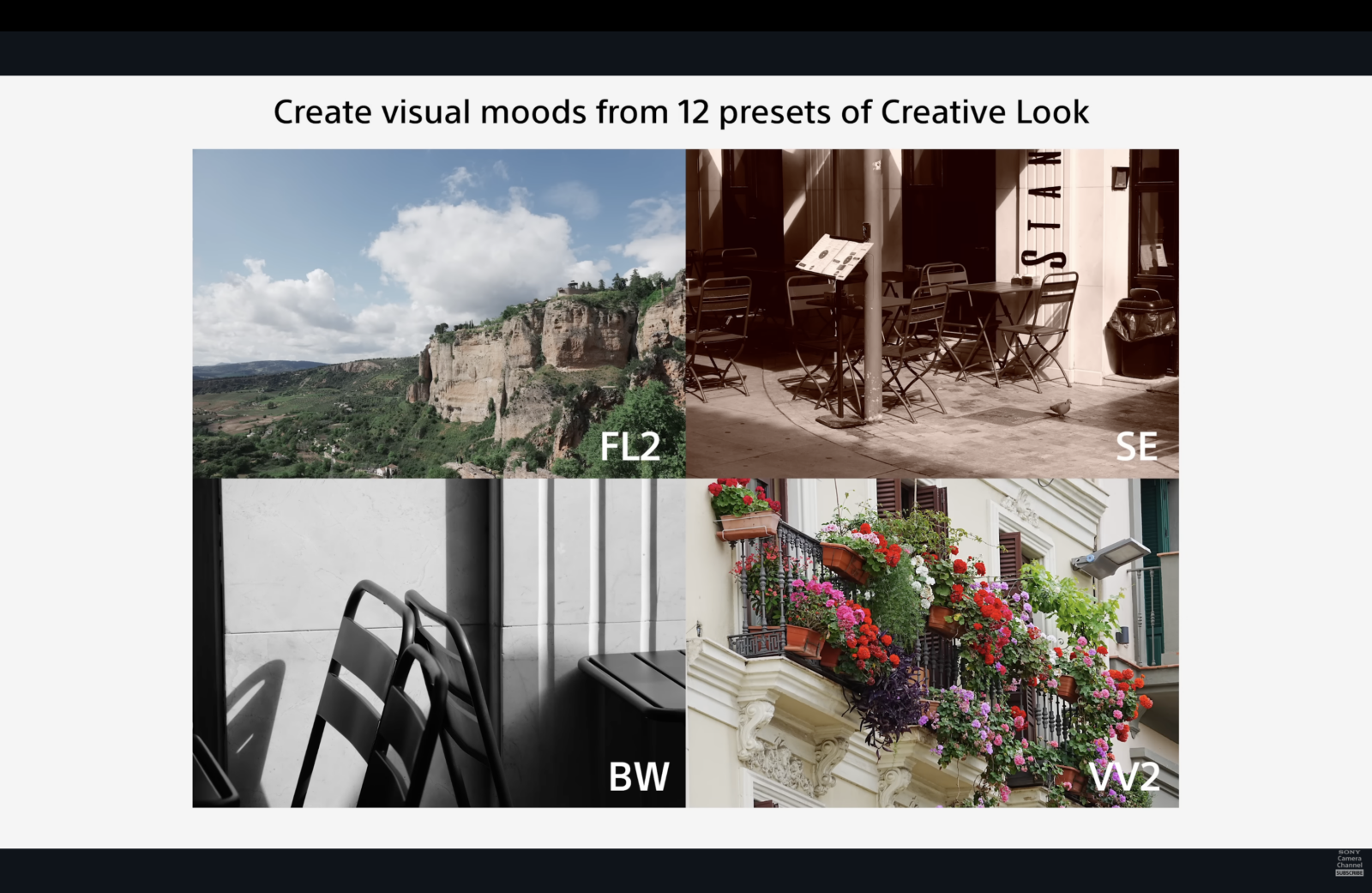Click the menu stand in the cafe photo
This screenshot has height=893, width=1372.
click(836, 256)
